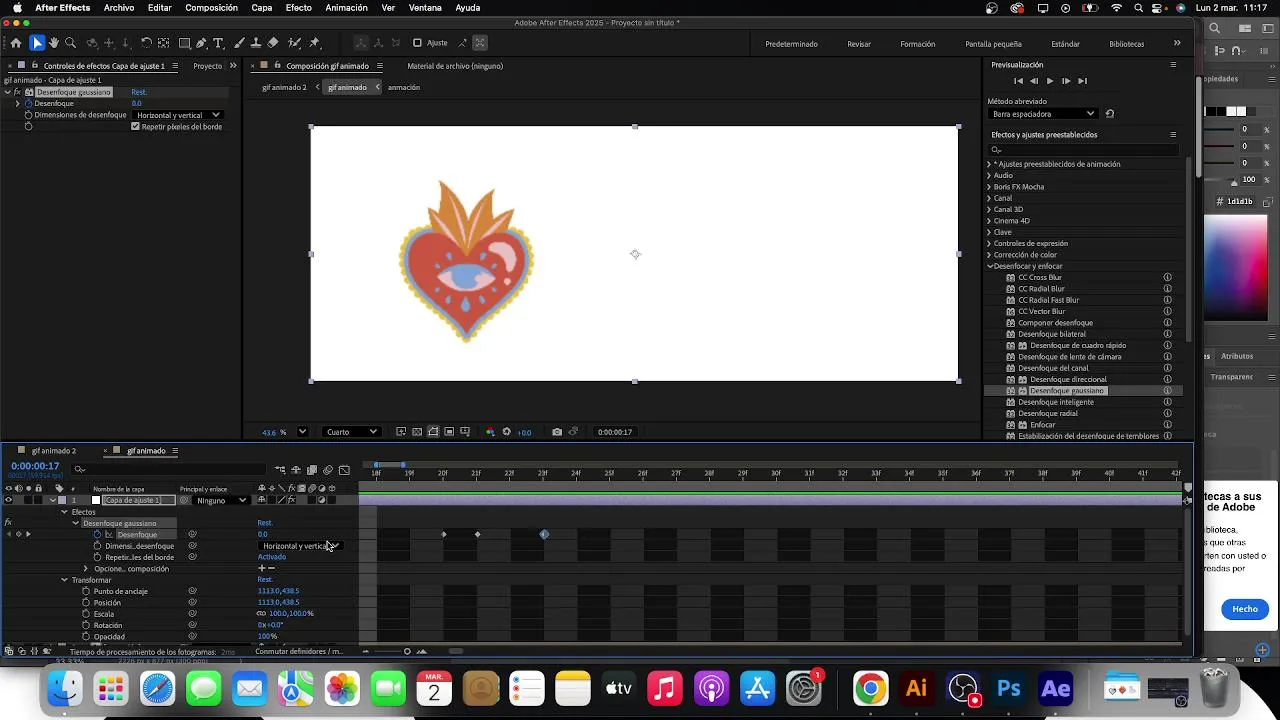Image resolution: width=1280 pixels, height=720 pixels.
Task: Select the Roto Brush tool
Action: click(294, 43)
